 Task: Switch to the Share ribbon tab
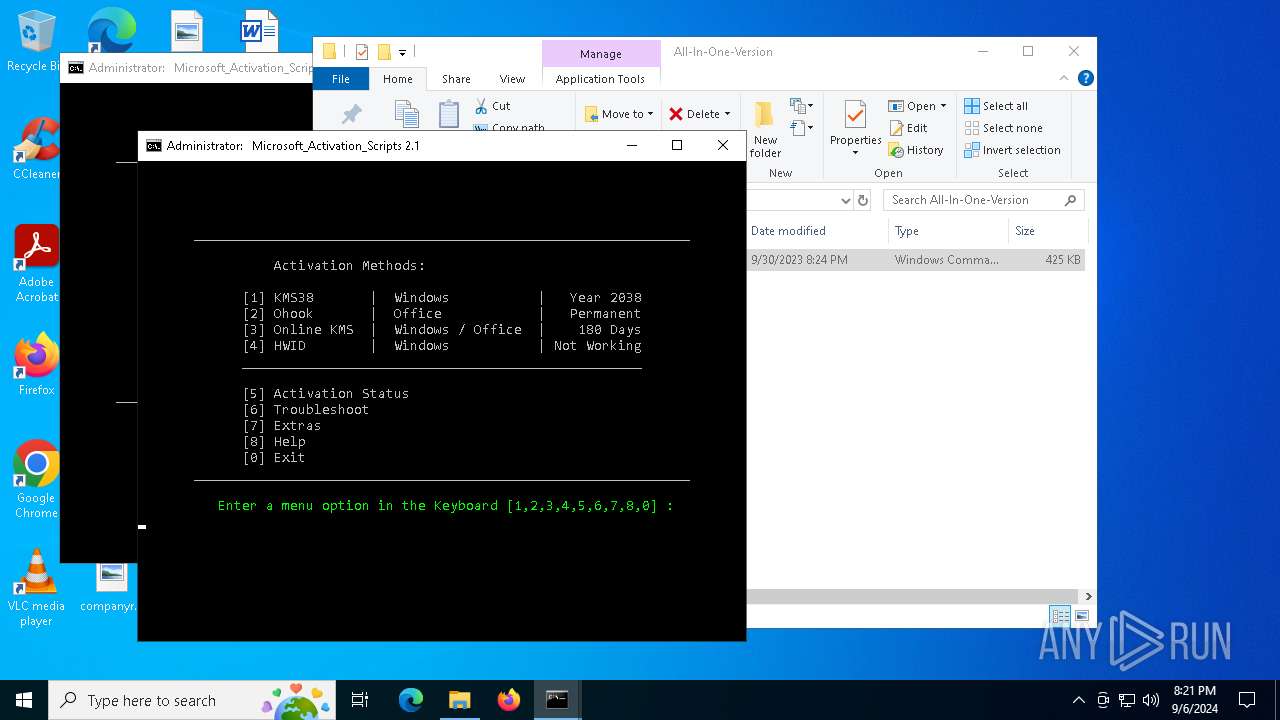[x=456, y=79]
